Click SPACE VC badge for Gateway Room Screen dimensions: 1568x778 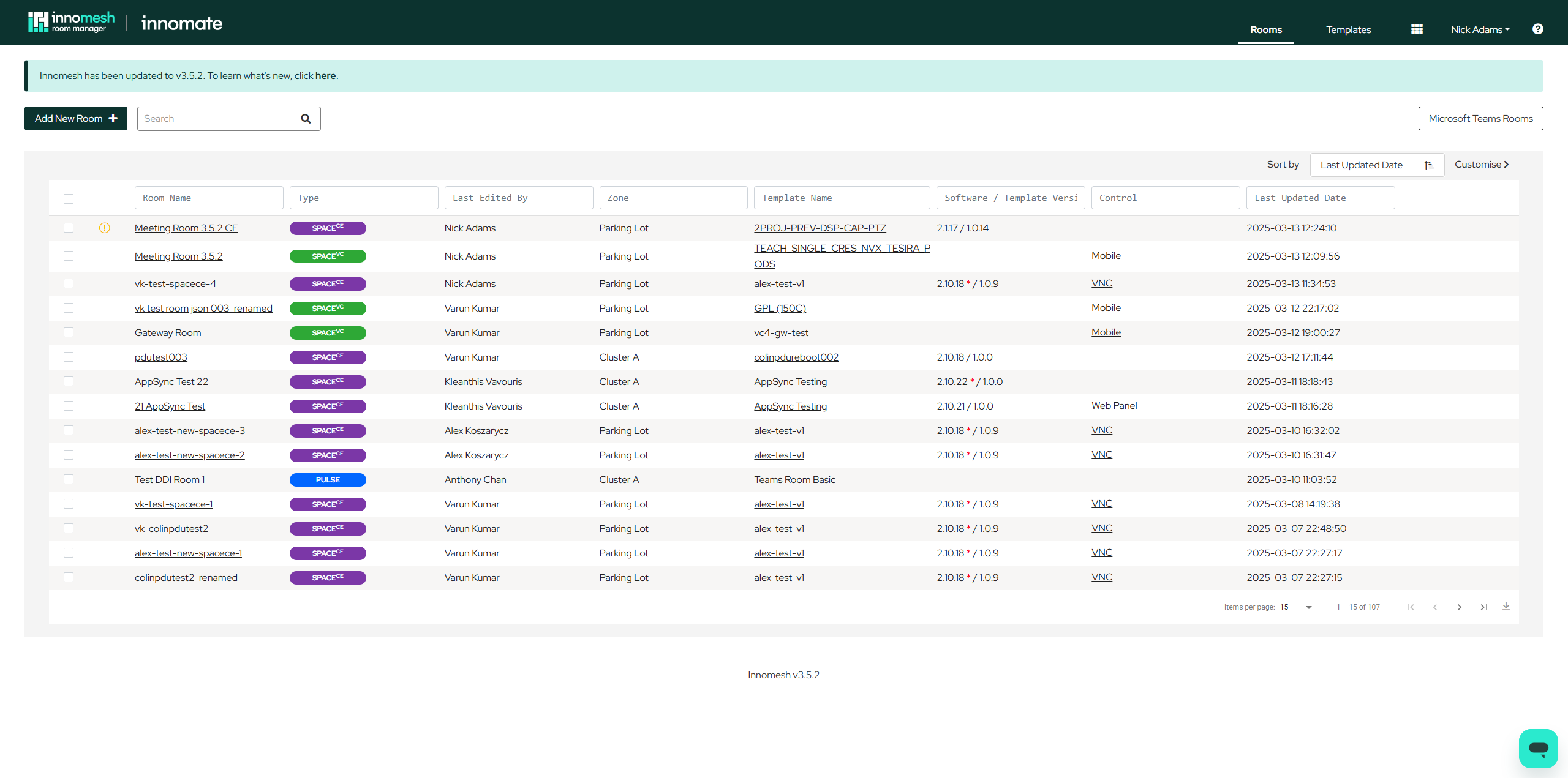tap(328, 333)
